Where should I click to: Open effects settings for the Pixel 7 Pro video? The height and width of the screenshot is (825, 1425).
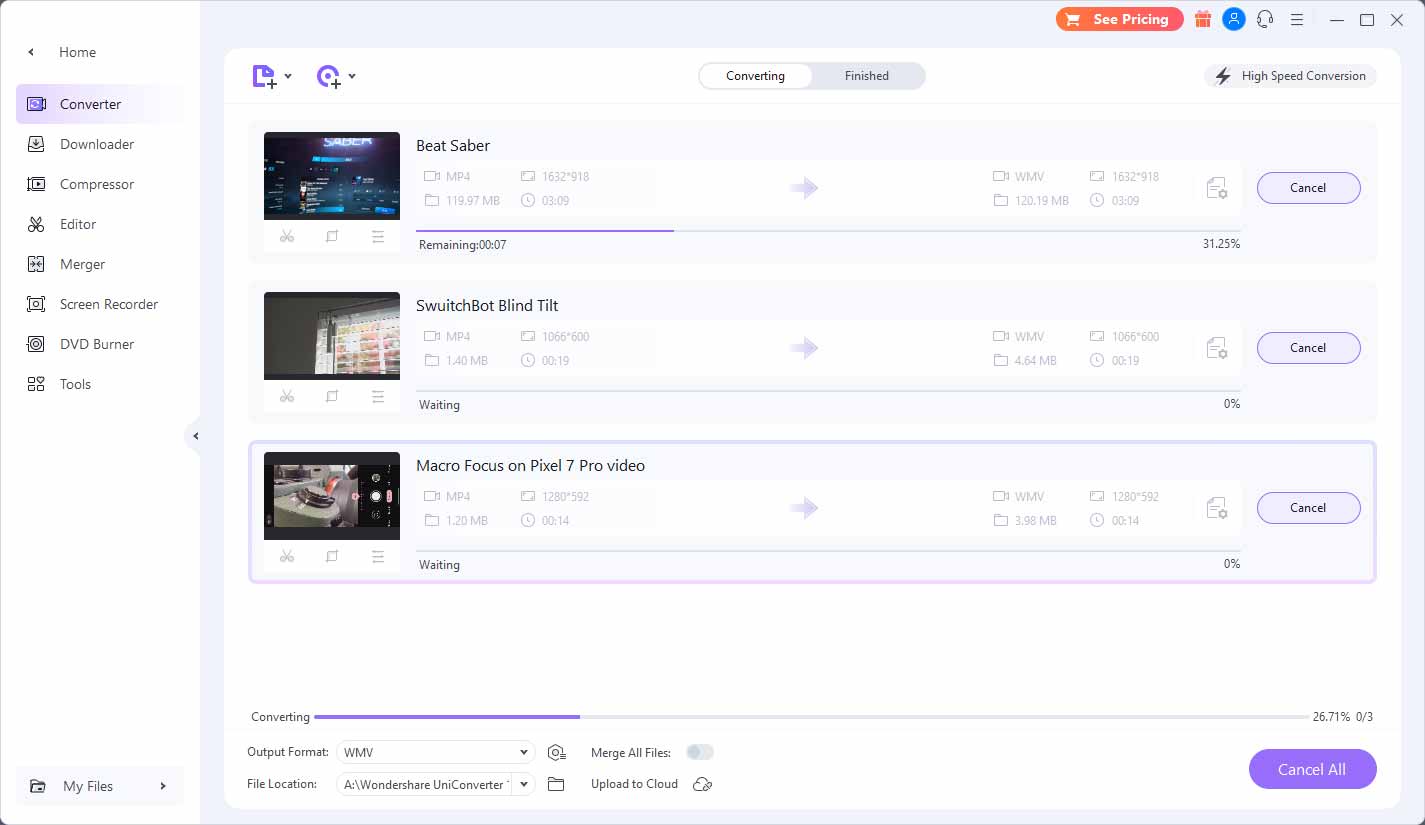pyautogui.click(x=378, y=556)
